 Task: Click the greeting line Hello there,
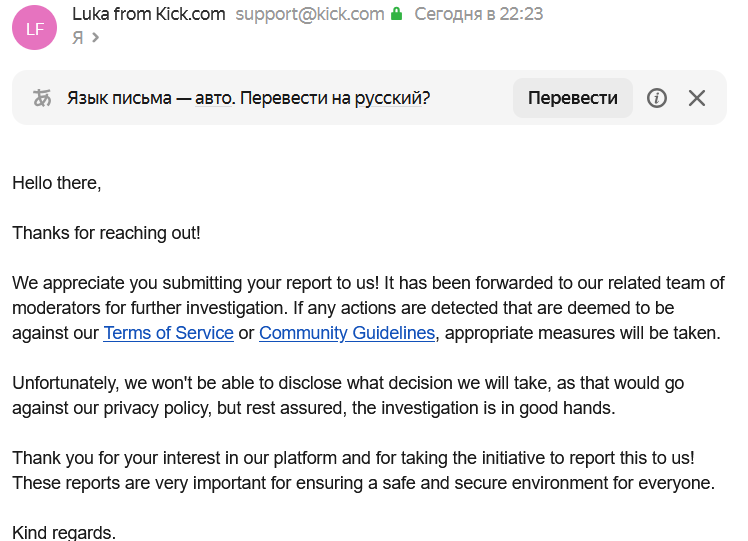pyautogui.click(x=57, y=183)
